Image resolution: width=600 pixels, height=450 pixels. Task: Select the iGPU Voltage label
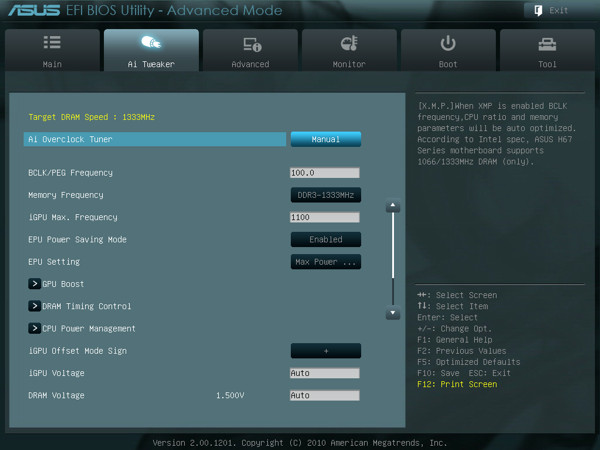click(x=56, y=373)
